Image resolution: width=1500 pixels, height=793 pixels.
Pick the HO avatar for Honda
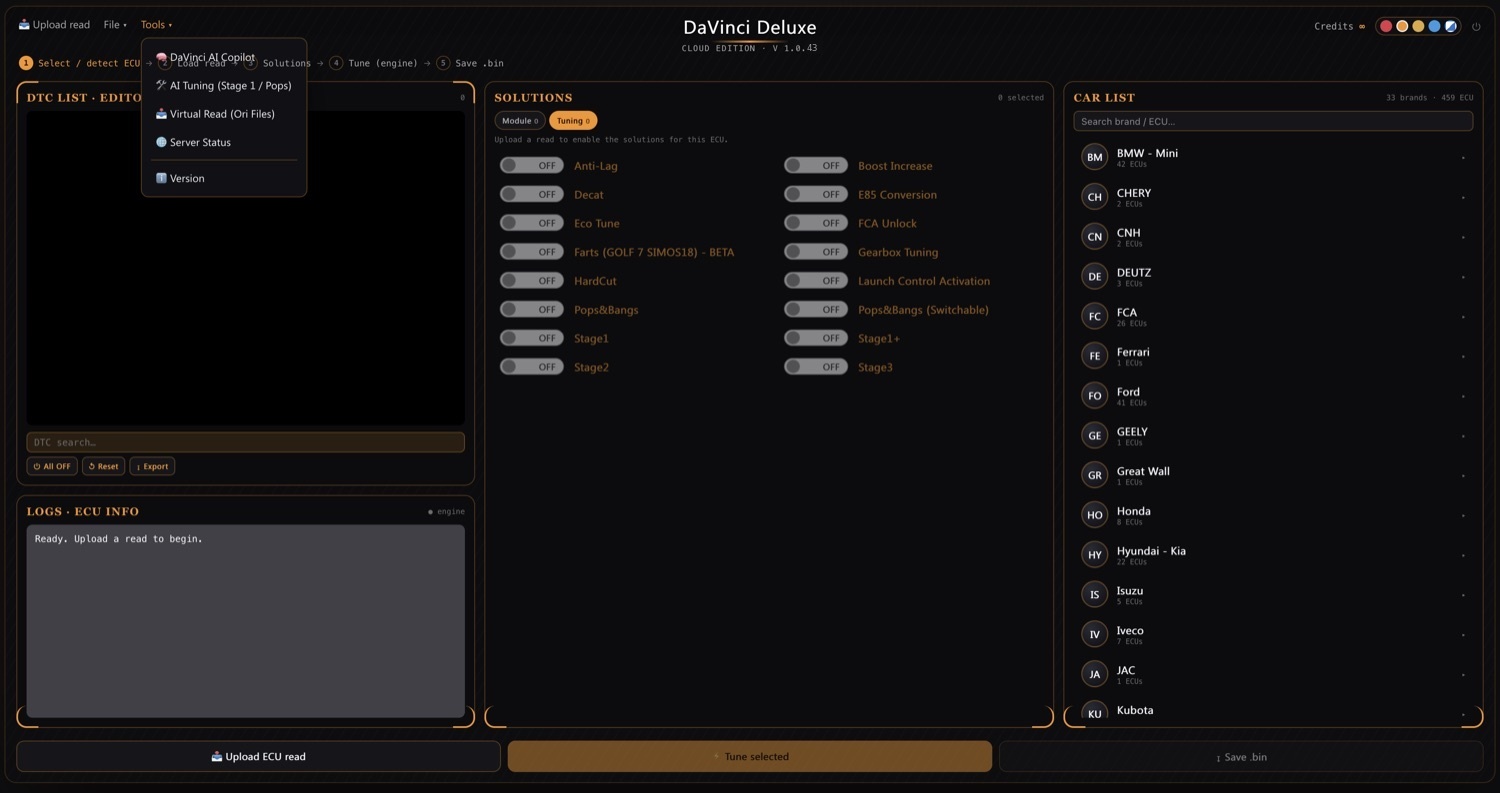click(1095, 515)
